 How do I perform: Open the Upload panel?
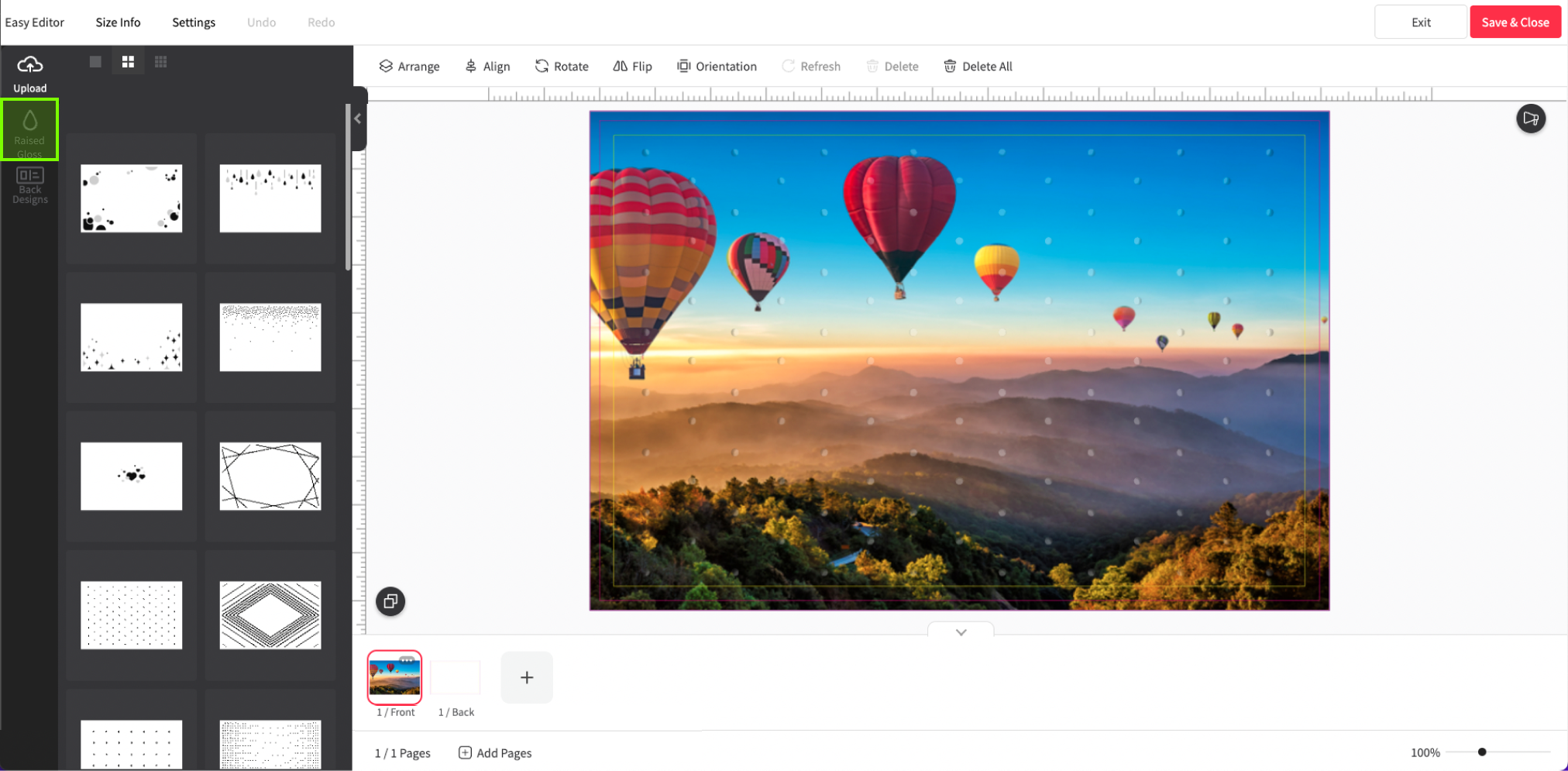(x=30, y=74)
